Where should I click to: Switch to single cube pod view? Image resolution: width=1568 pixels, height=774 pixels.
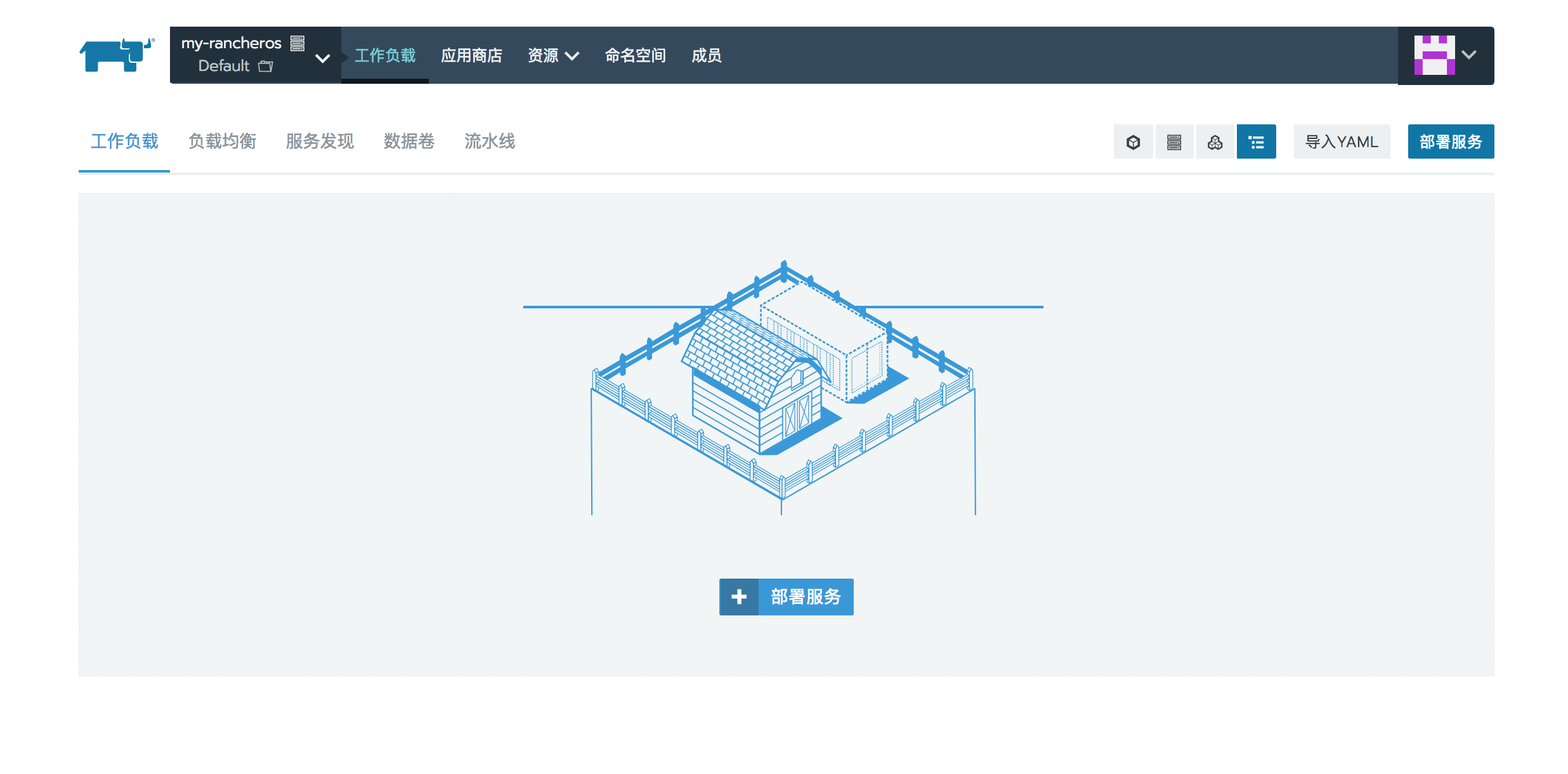point(1133,142)
